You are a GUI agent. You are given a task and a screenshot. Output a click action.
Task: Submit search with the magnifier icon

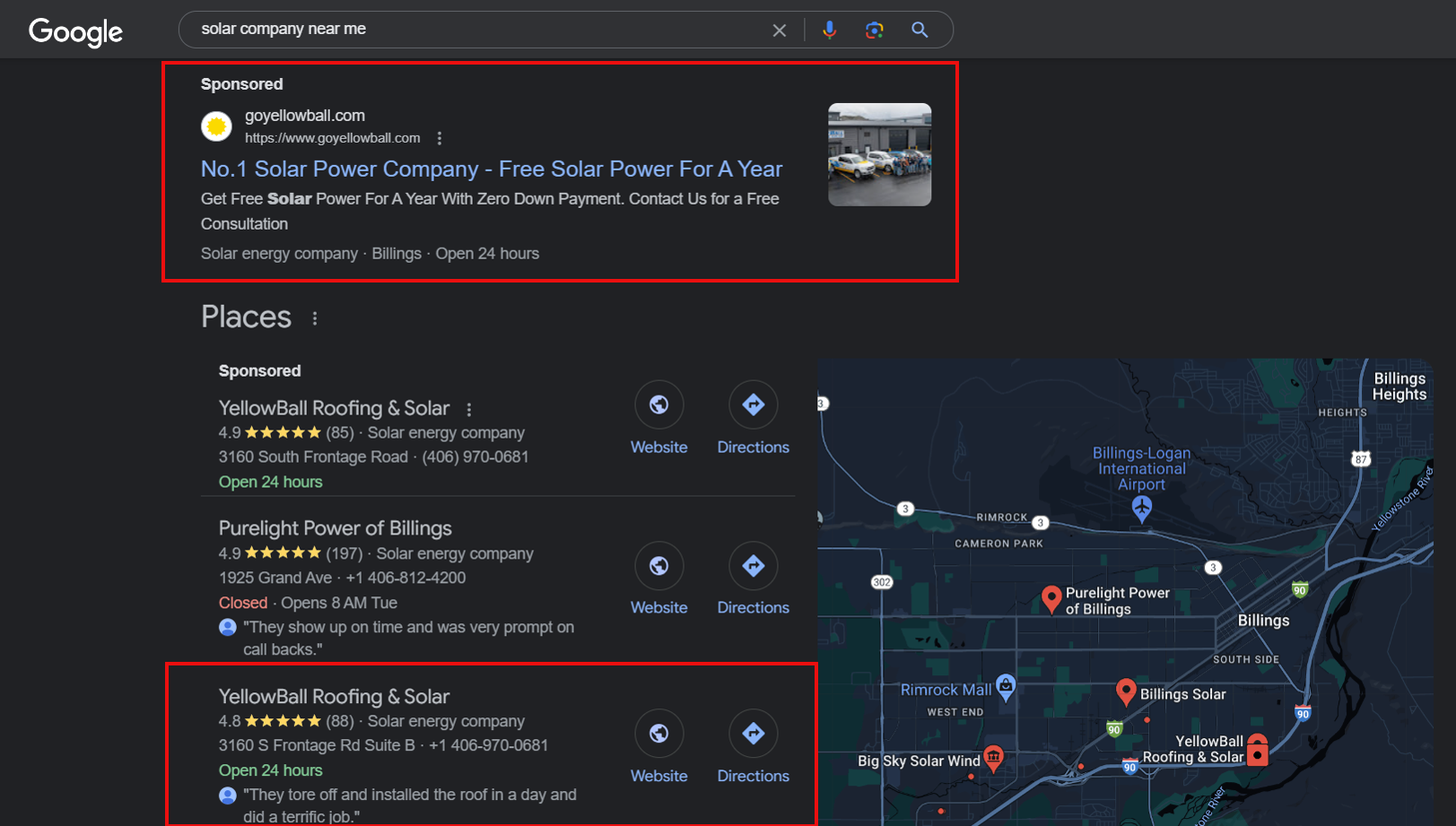tap(920, 30)
